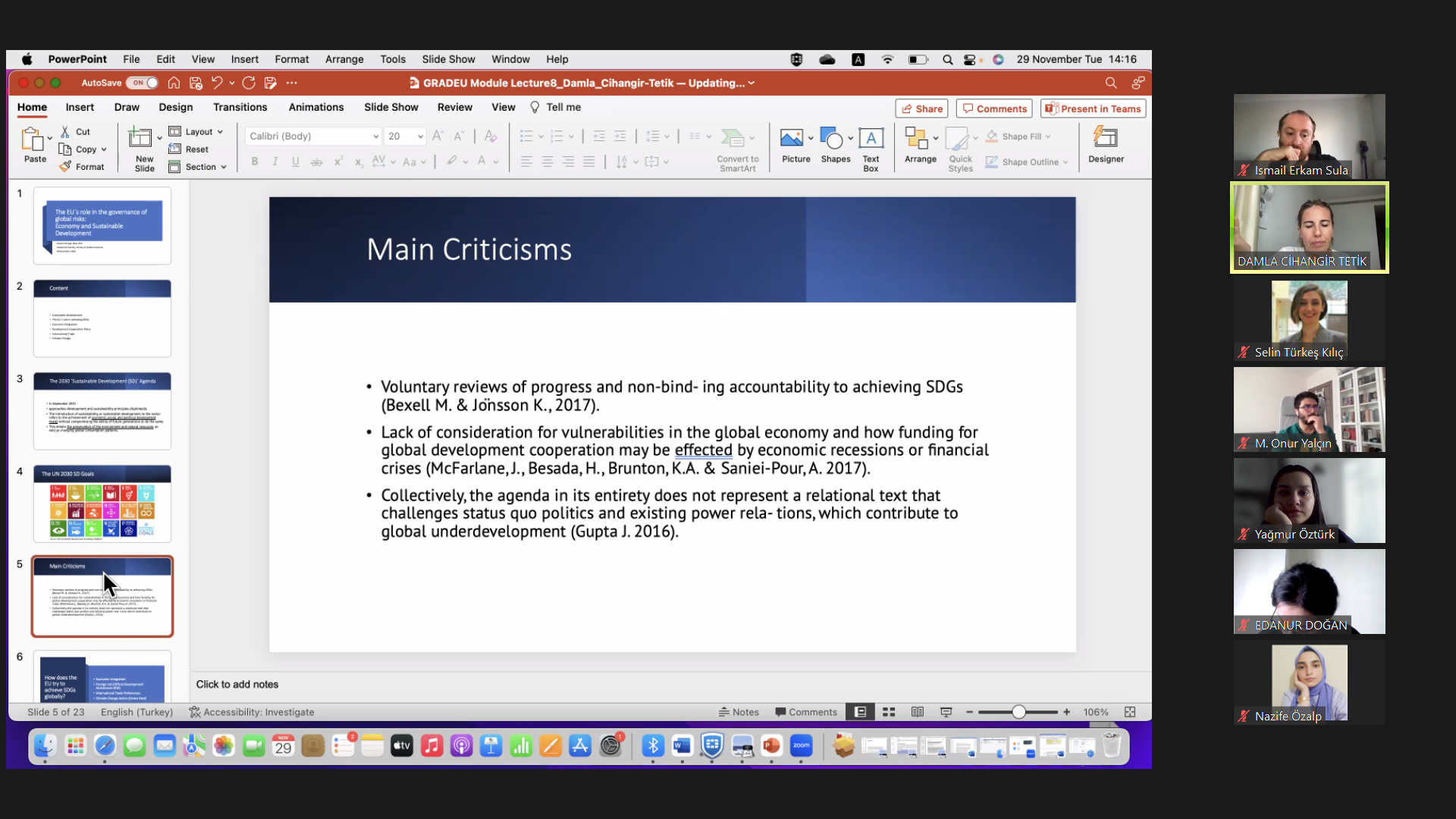Open the Shapes gallery icon
The image size is (1456, 819).
click(831, 139)
